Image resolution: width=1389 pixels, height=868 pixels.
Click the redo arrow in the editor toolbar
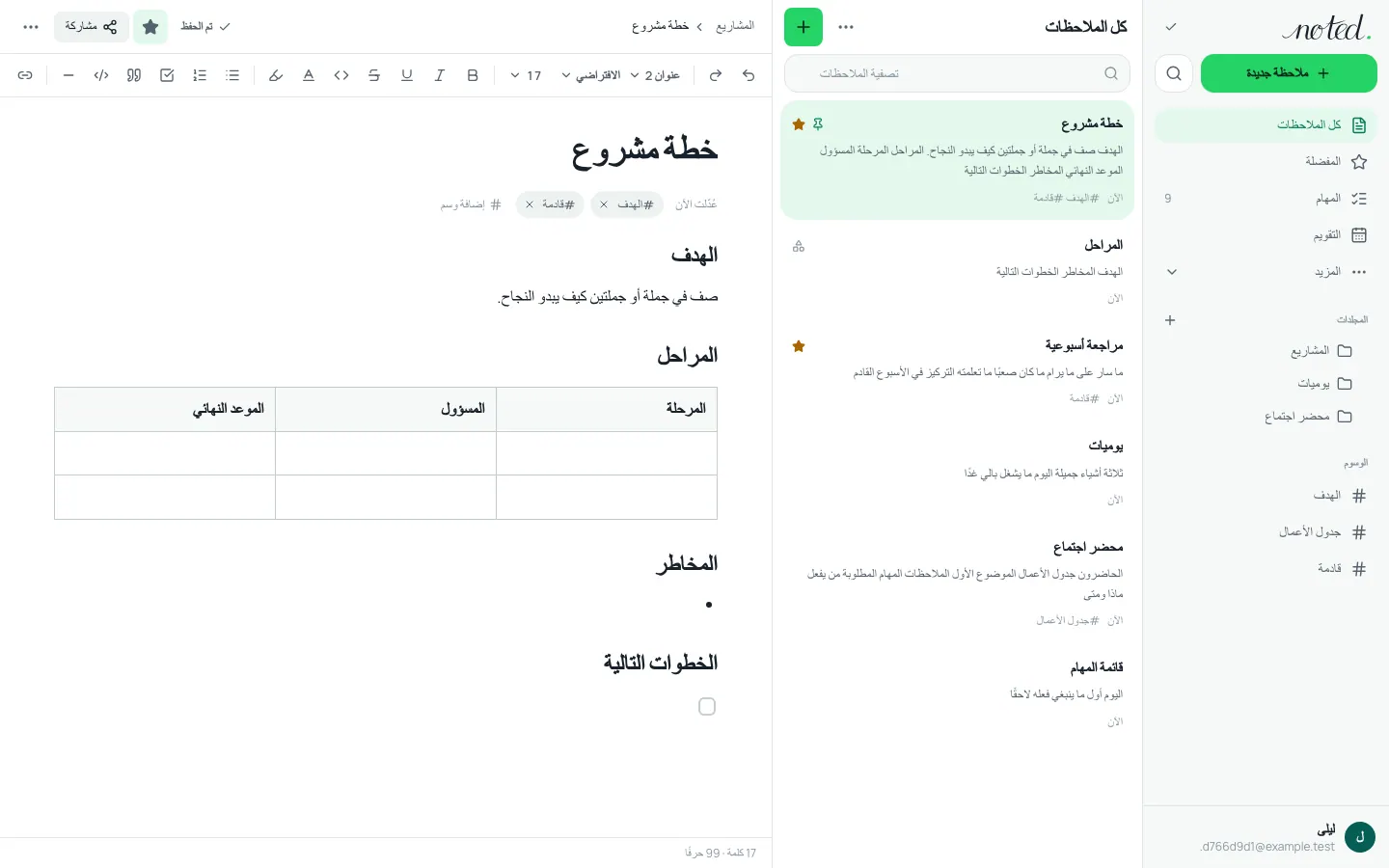[x=716, y=75]
